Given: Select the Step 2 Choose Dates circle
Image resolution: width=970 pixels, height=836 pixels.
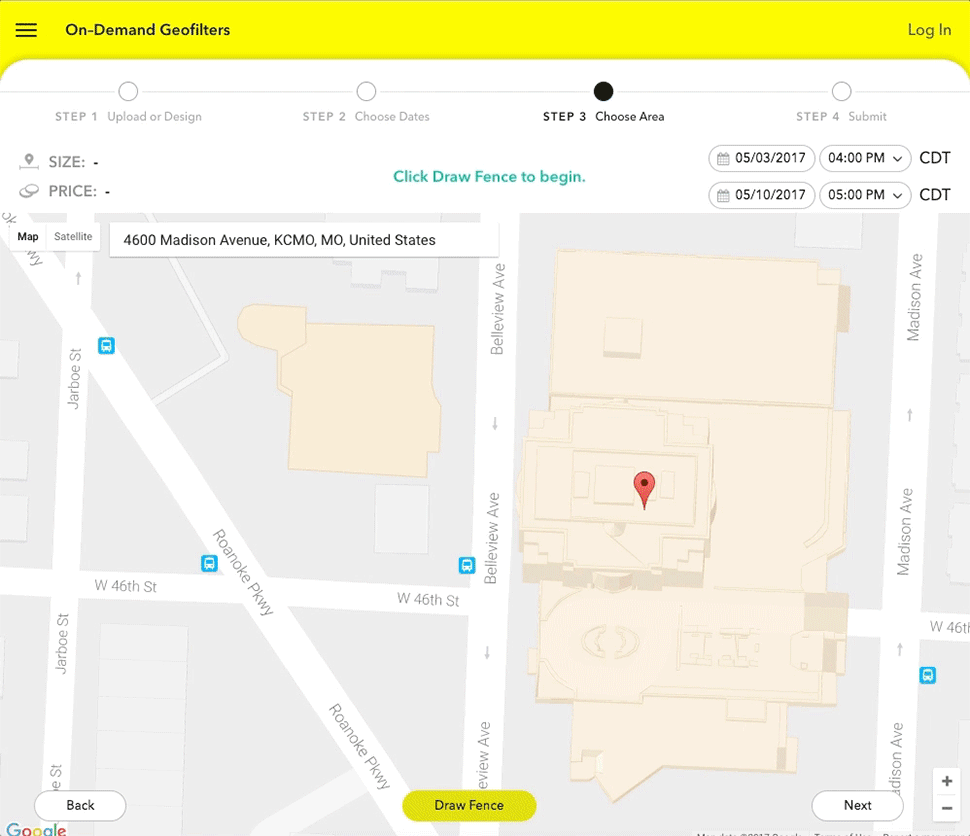Looking at the screenshot, I should click(x=366, y=91).
